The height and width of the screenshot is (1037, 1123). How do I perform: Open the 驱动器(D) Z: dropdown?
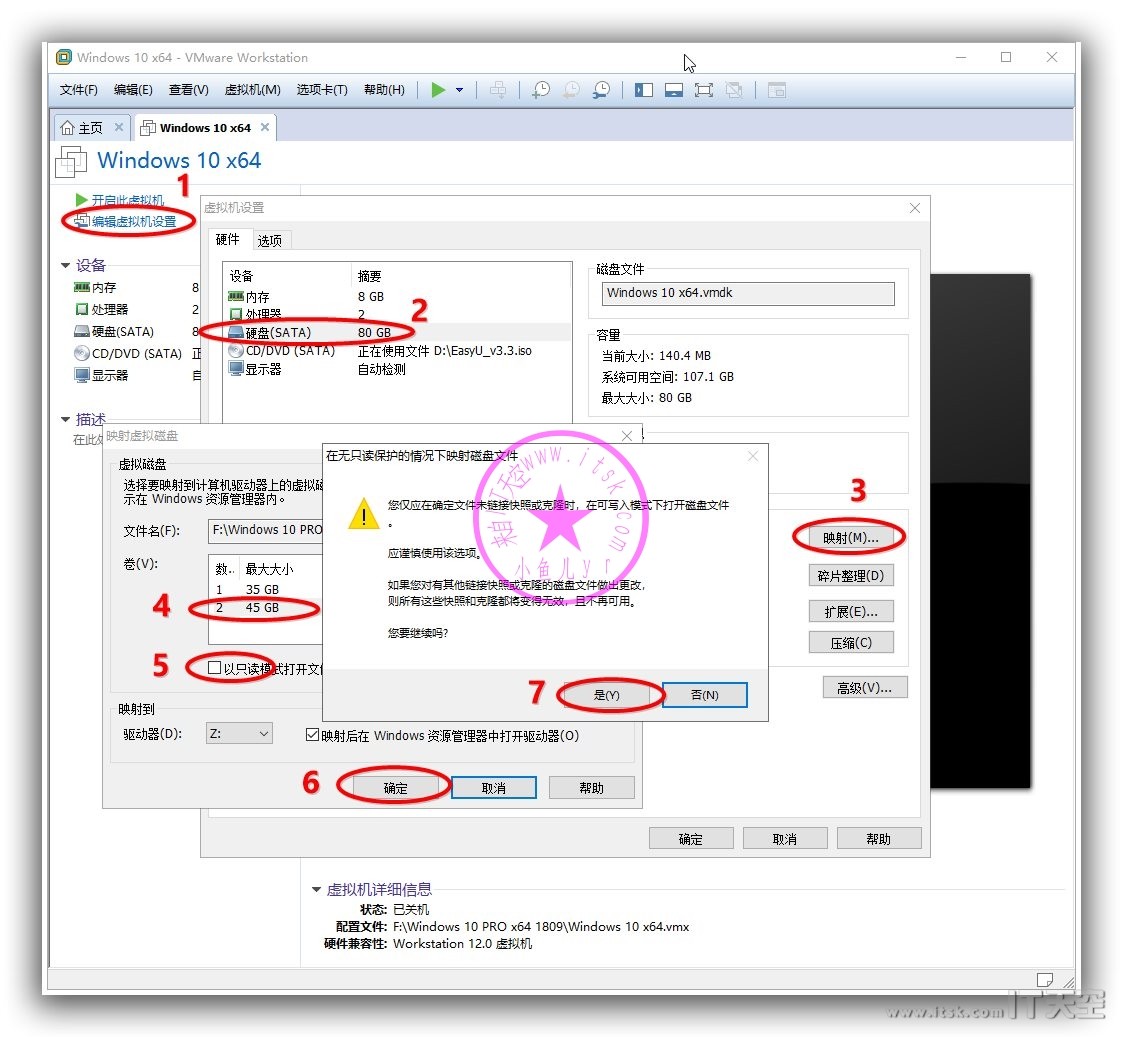[x=239, y=733]
